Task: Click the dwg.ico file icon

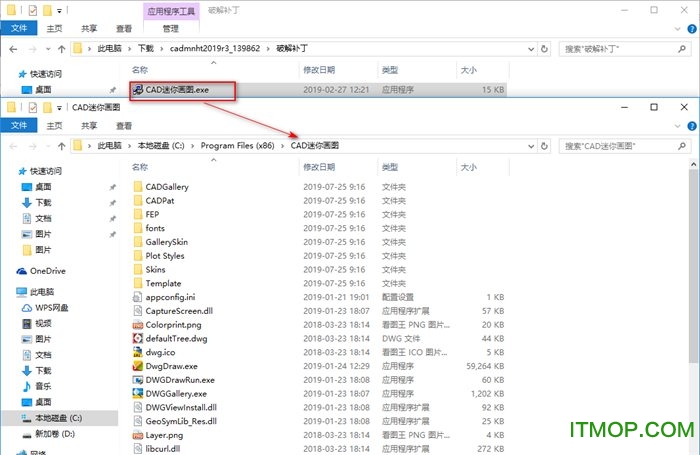Action: [138, 352]
